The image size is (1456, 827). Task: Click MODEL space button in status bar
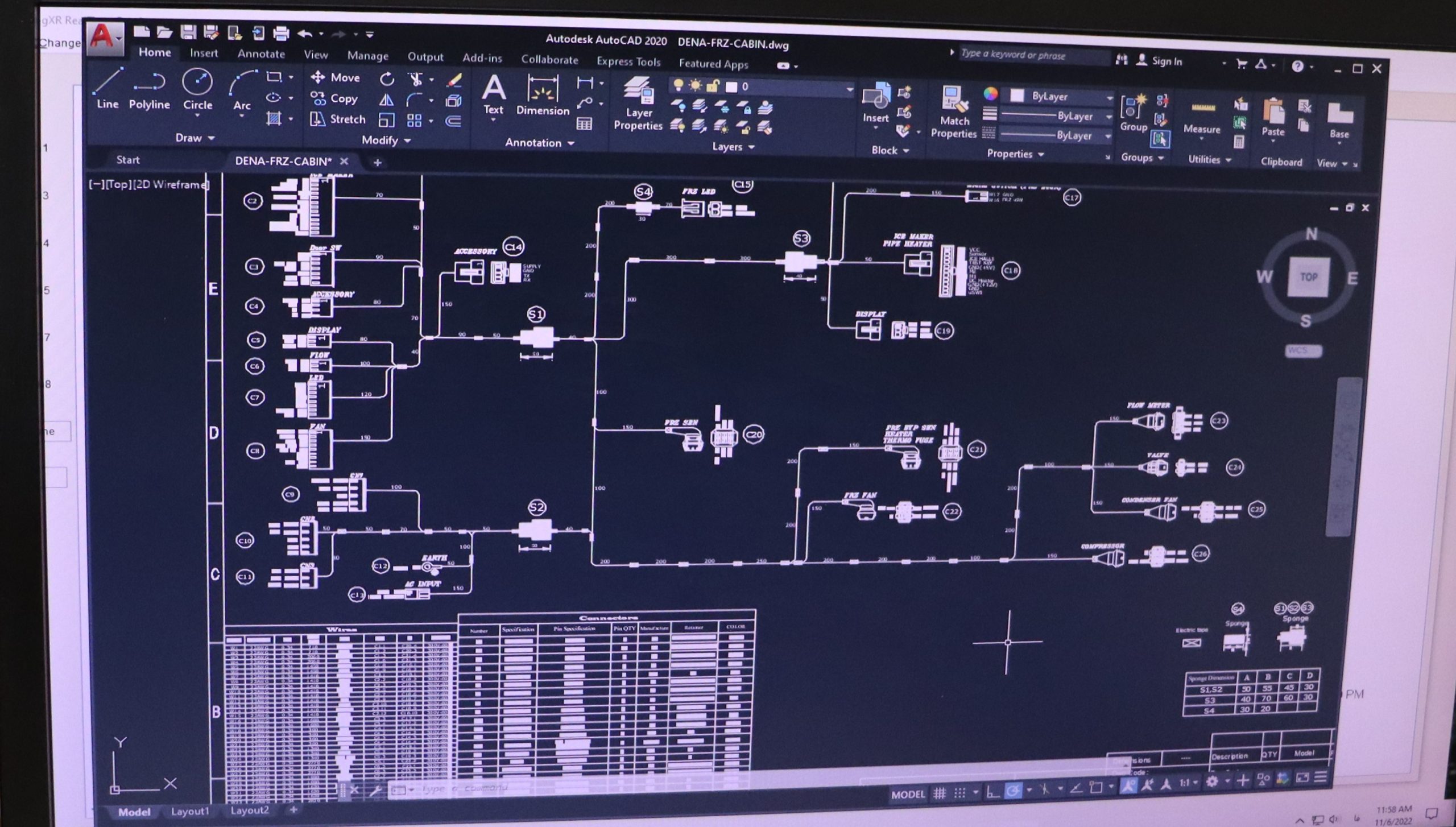click(908, 794)
